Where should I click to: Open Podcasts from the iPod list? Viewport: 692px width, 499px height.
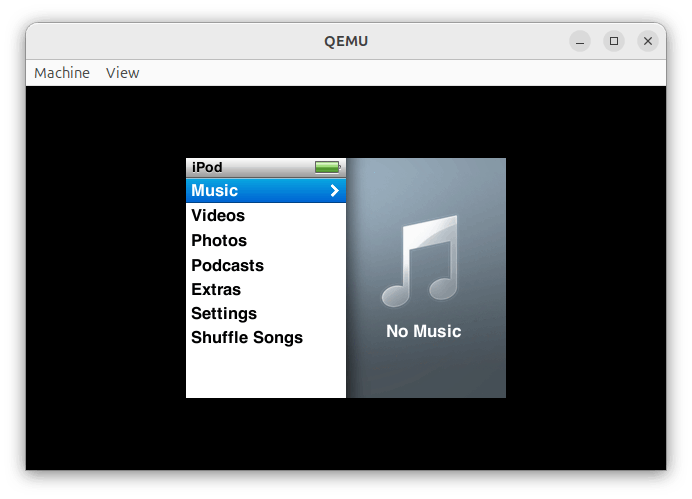click(266, 265)
